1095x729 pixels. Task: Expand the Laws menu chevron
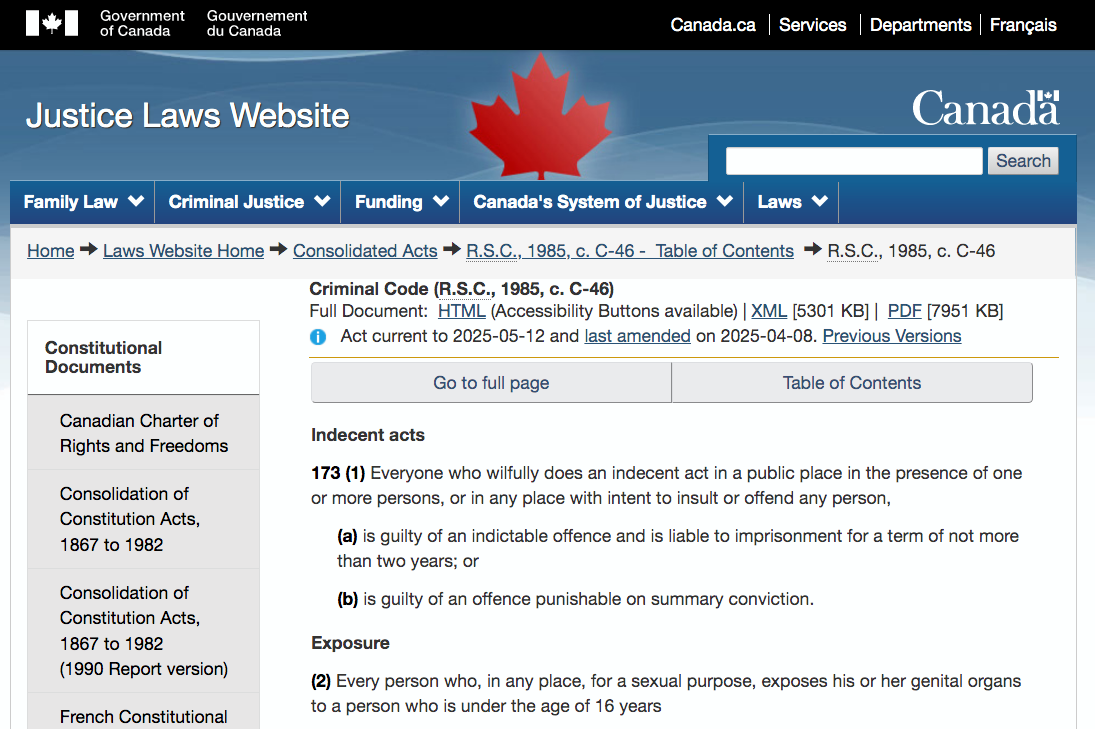coord(820,201)
